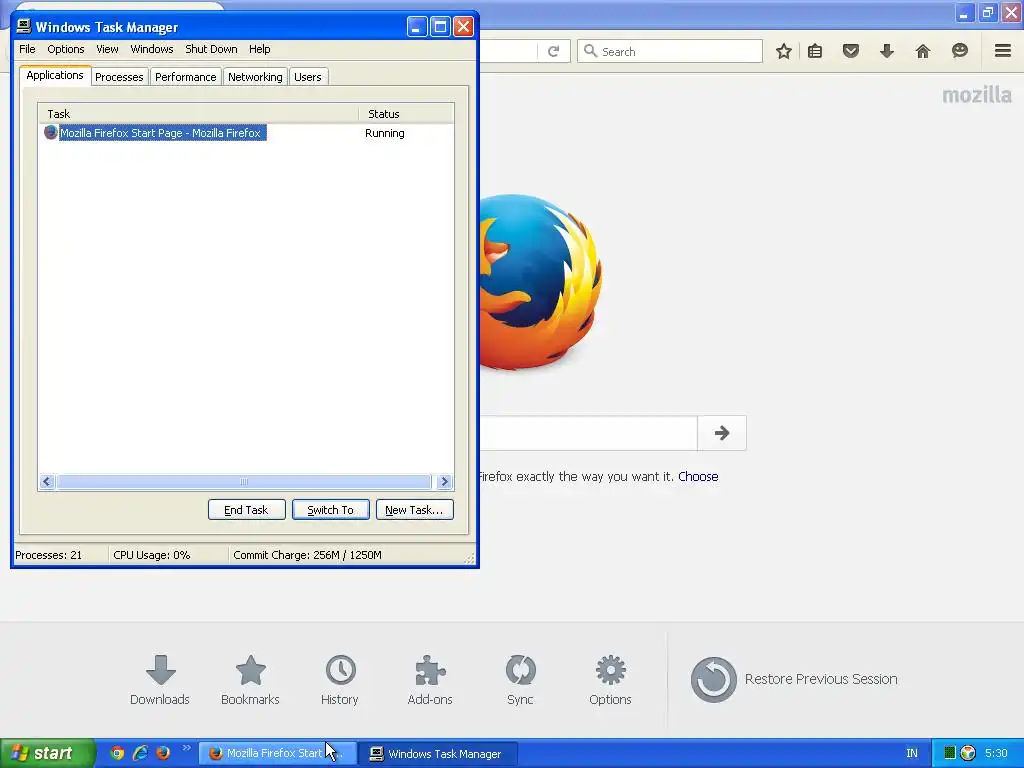Switch to the Users tab
This screenshot has height=768, width=1024.
pyautogui.click(x=308, y=77)
